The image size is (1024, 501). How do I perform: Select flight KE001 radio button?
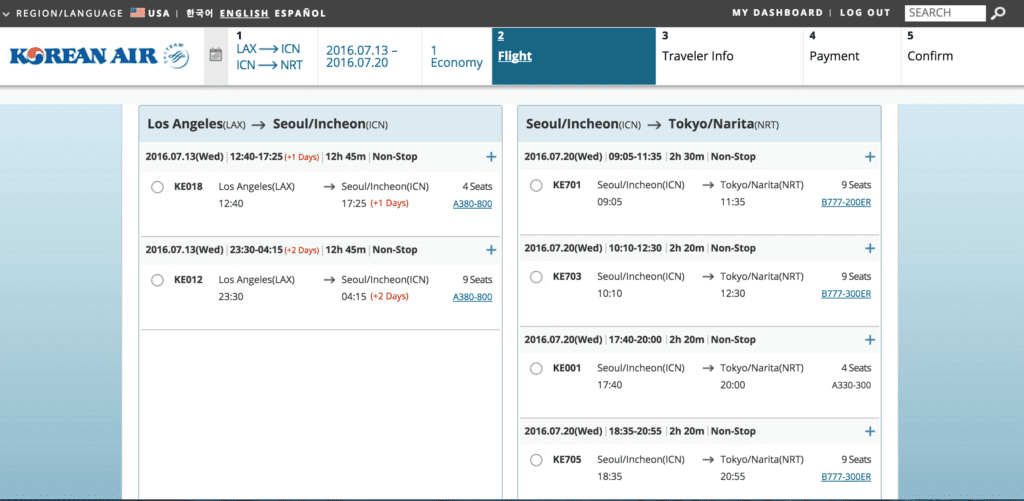click(x=536, y=368)
